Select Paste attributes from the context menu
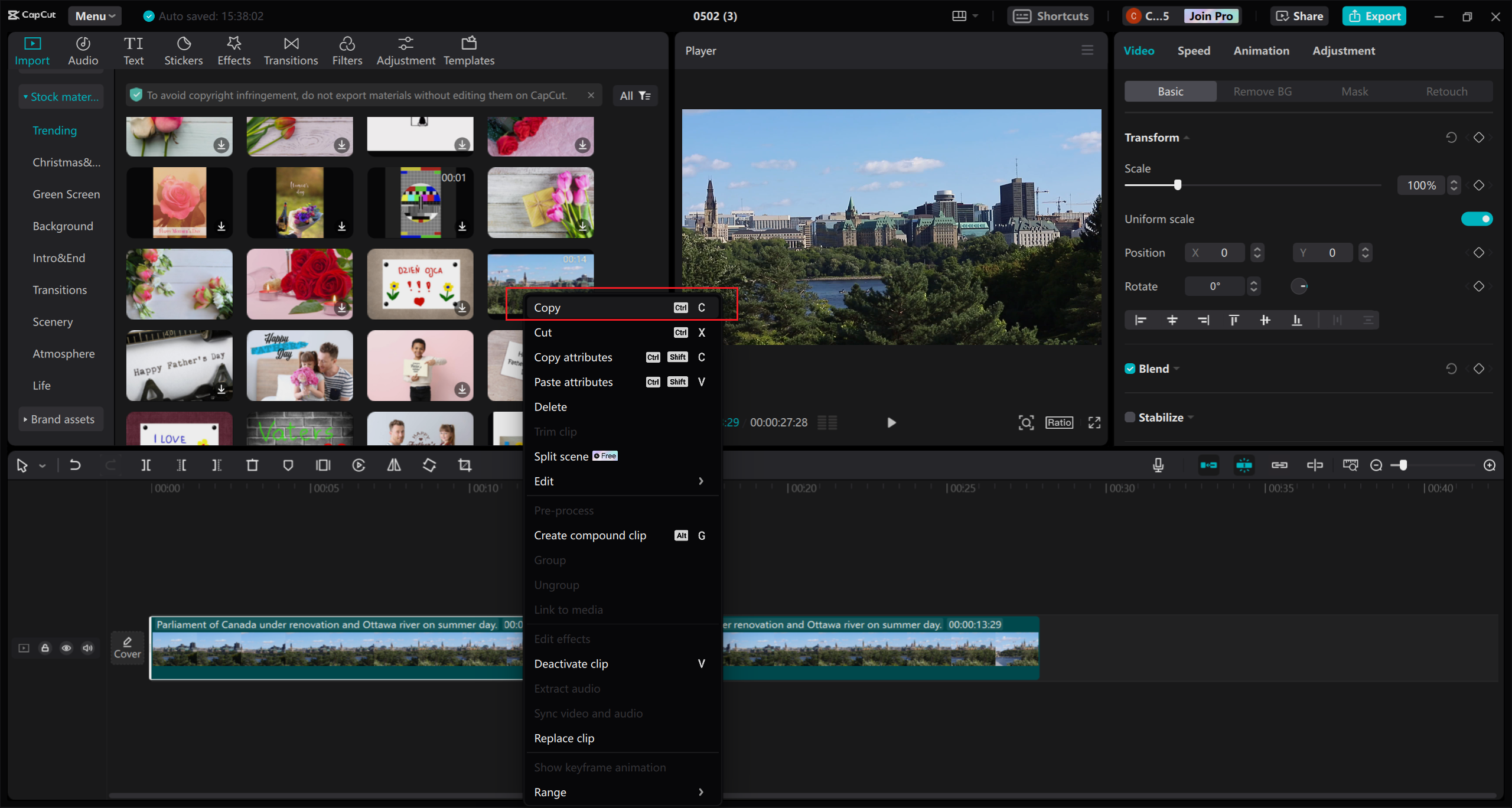Viewport: 1512px width, 808px height. pyautogui.click(x=573, y=382)
